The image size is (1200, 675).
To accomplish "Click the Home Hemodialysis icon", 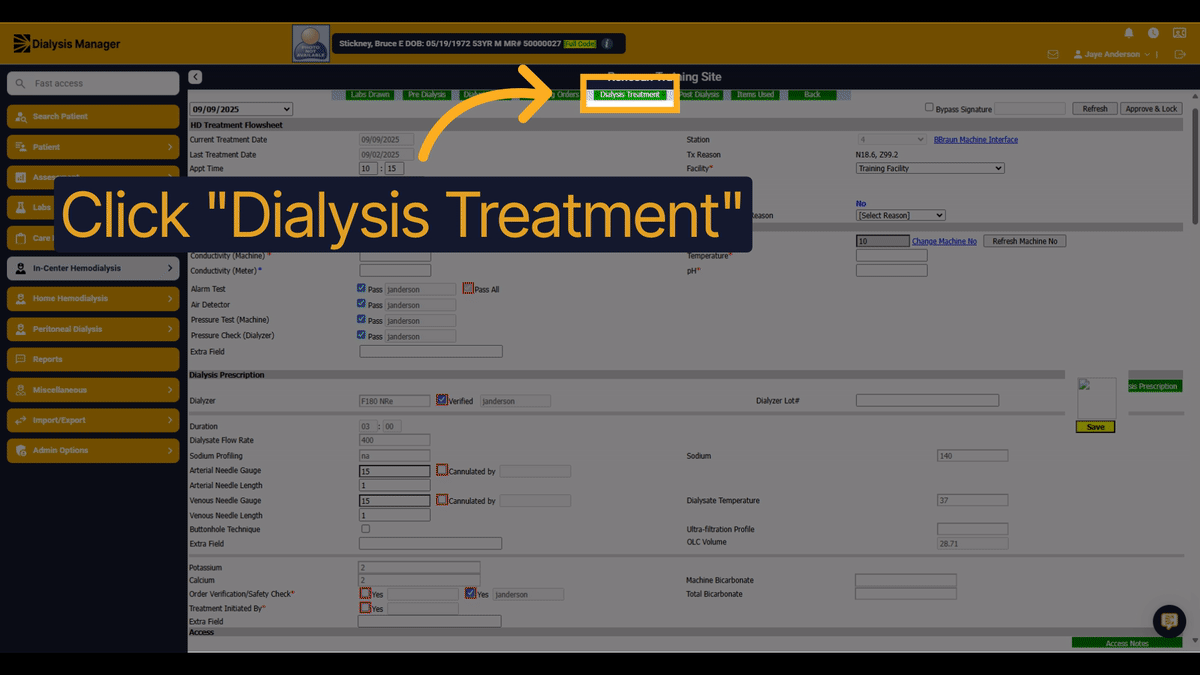I will (x=21, y=298).
